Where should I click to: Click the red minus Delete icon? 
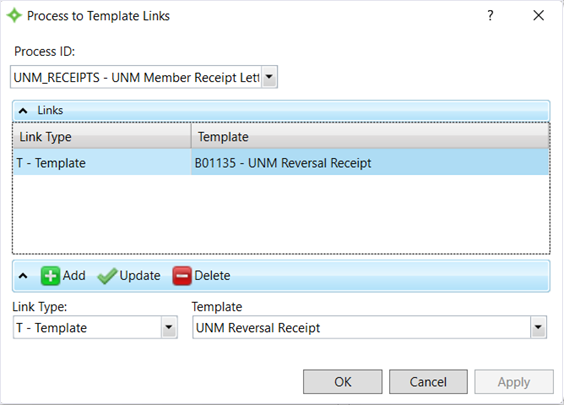(182, 276)
